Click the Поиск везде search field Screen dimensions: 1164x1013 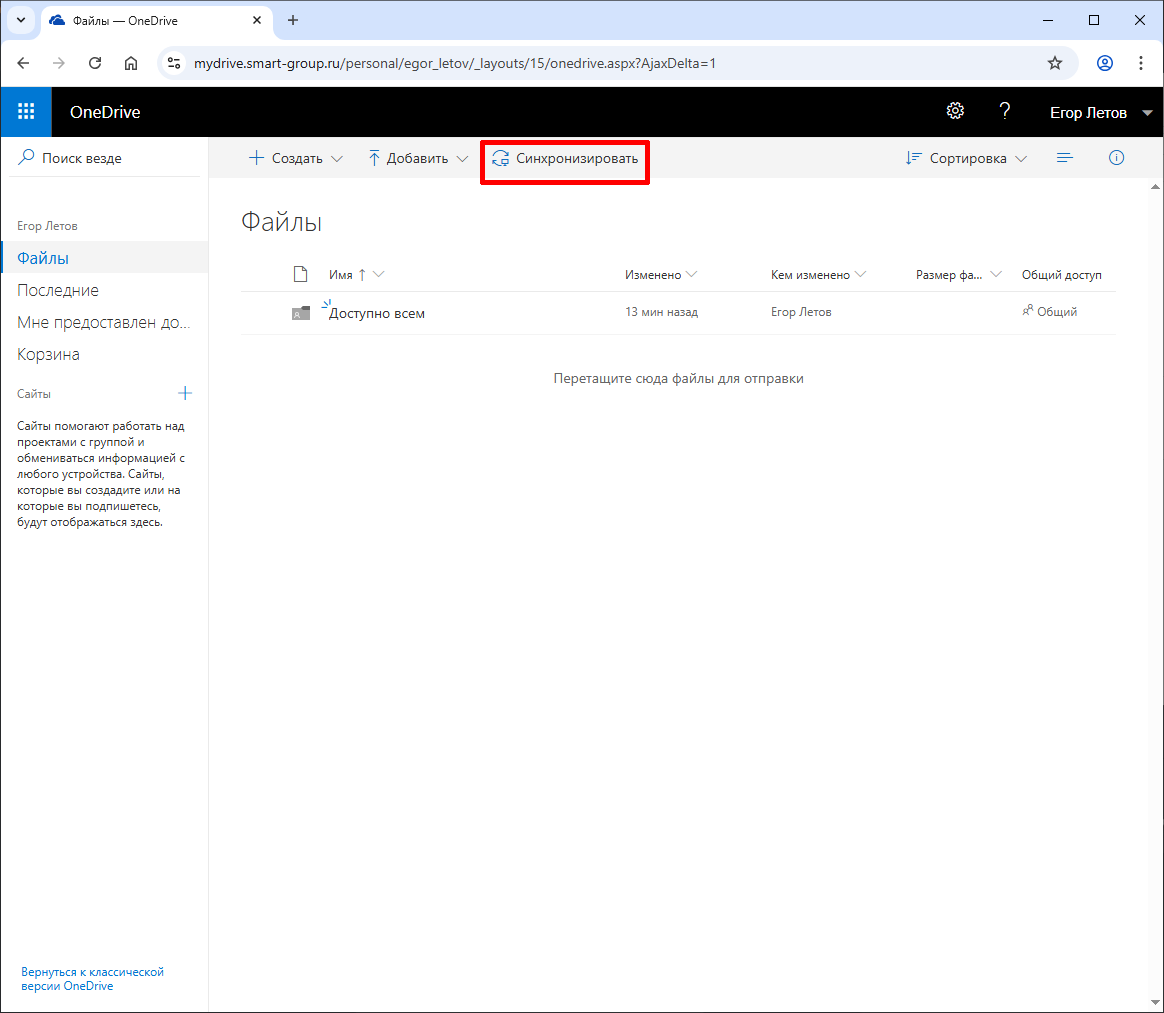tap(110, 158)
